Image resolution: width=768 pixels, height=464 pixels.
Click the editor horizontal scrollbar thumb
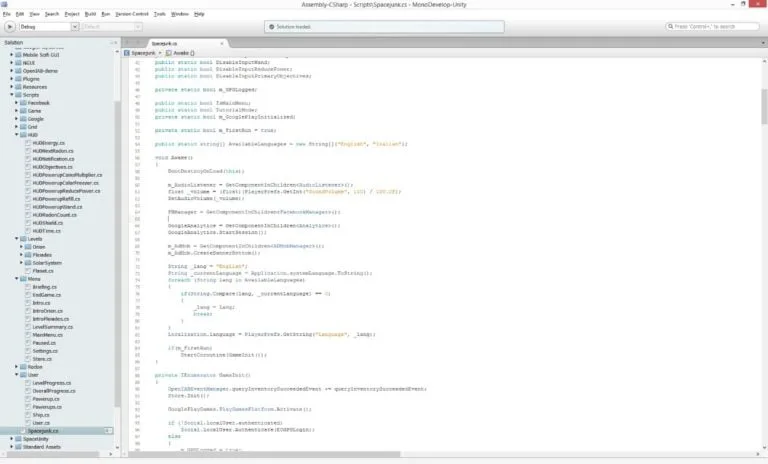[264, 454]
